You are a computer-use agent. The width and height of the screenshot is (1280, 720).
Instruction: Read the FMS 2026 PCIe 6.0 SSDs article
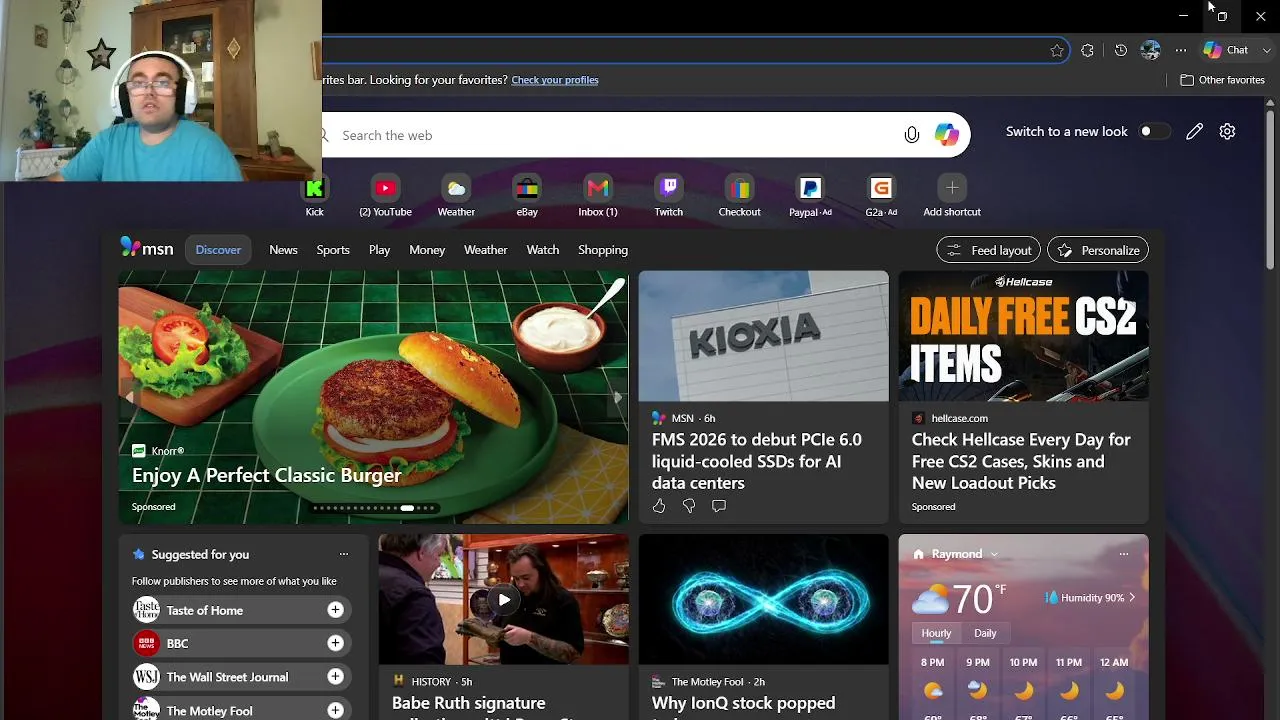(757, 461)
